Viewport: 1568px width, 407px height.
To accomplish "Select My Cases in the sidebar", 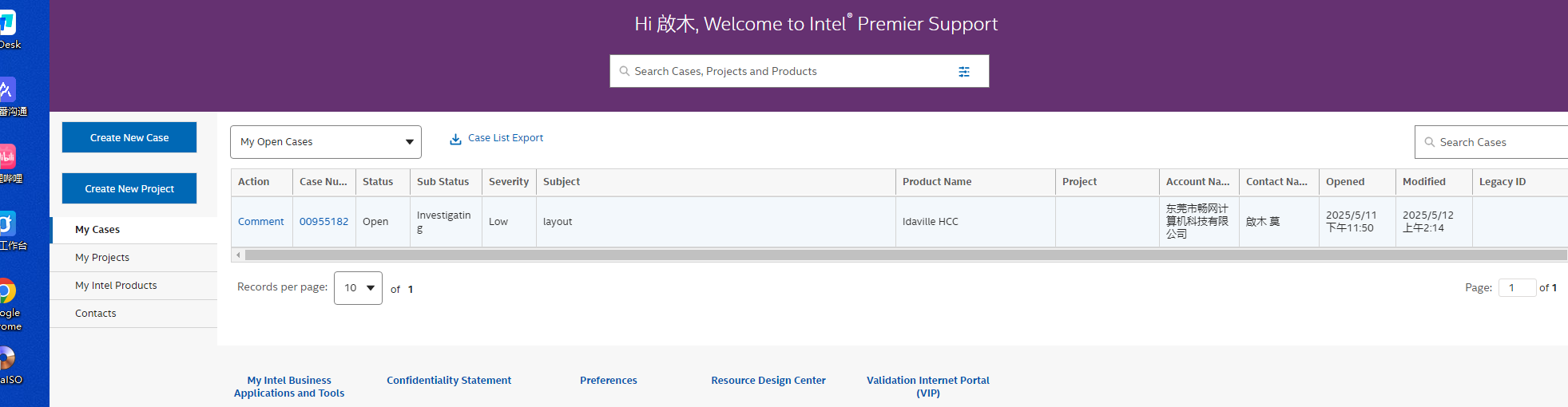I will pyautogui.click(x=133, y=230).
